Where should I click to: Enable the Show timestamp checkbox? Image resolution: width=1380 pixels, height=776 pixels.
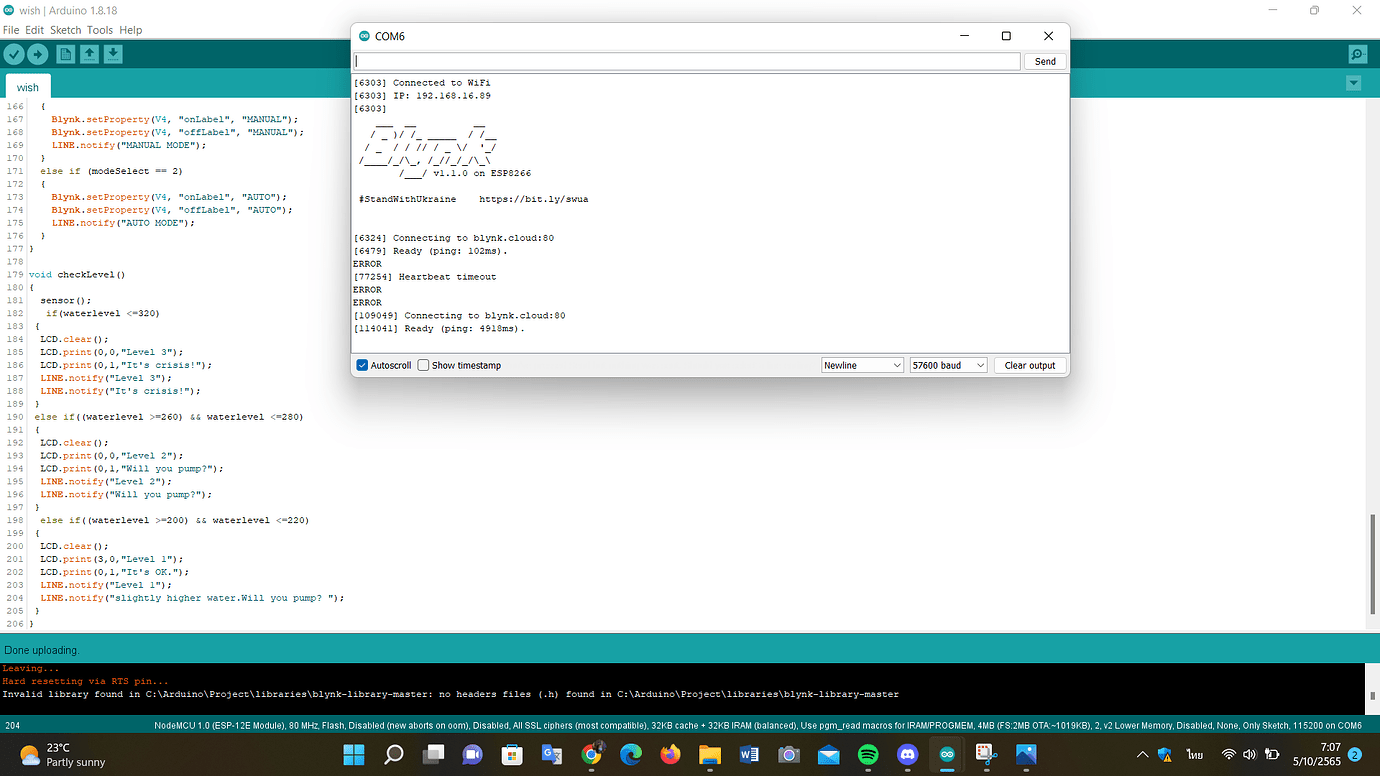tap(423, 366)
